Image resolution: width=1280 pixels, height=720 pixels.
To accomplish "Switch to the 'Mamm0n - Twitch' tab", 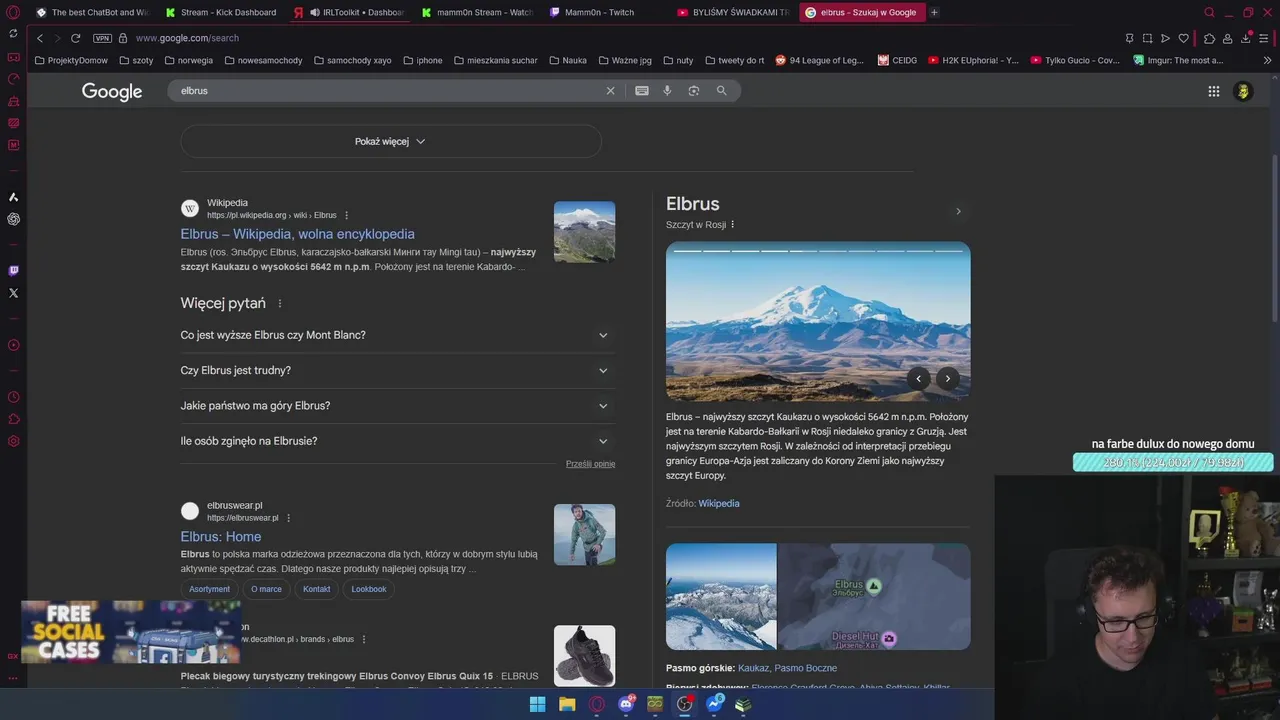I will coord(604,12).
